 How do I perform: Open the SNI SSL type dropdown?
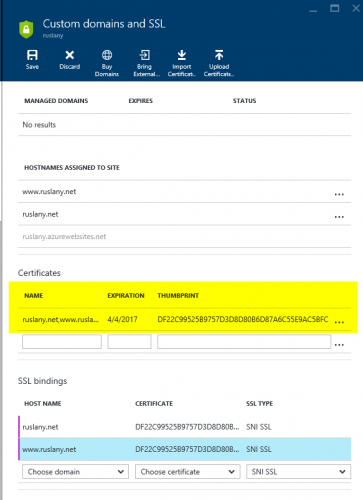pos(299,472)
